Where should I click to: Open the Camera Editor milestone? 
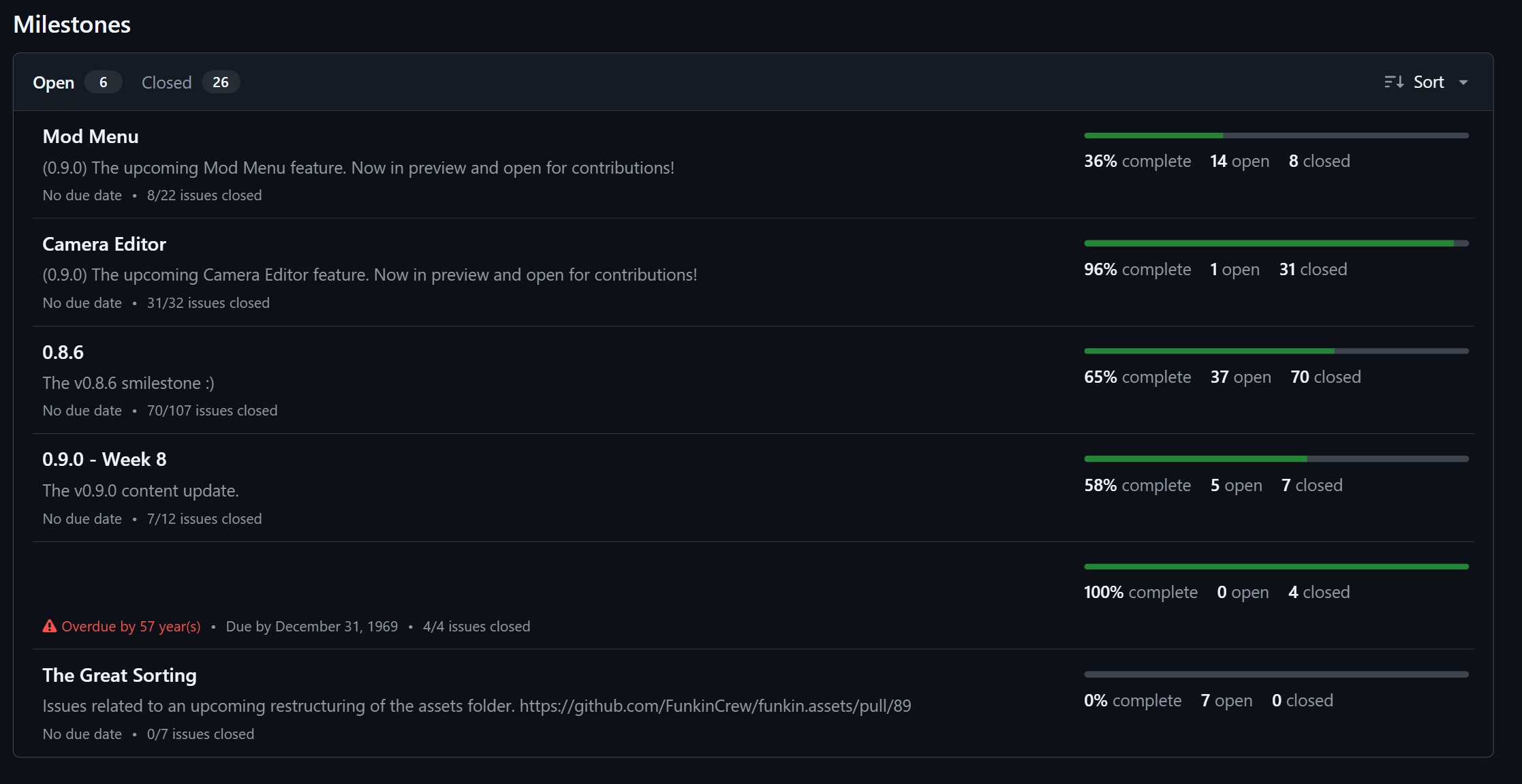click(104, 244)
